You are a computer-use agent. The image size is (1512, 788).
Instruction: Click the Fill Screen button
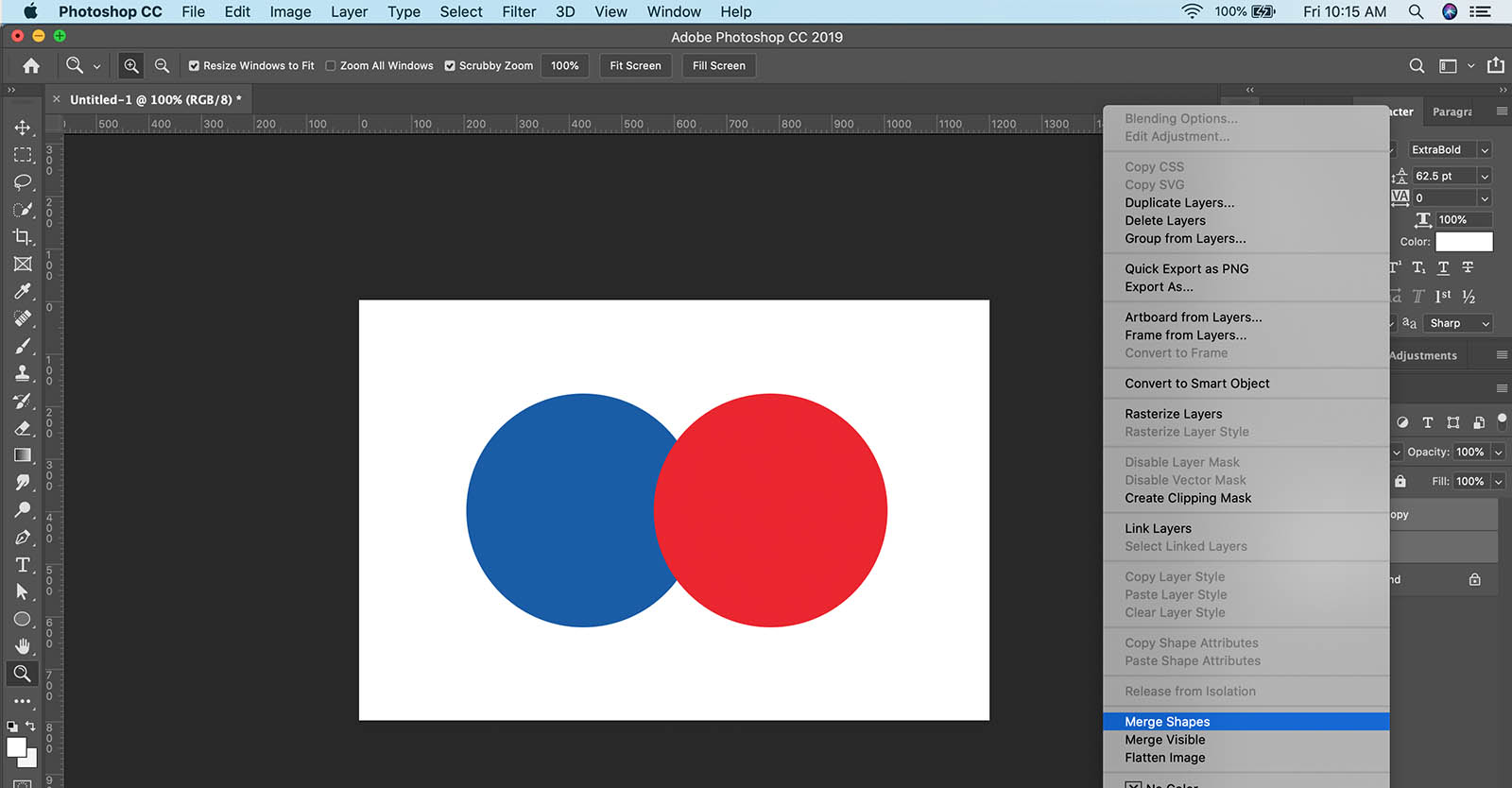click(718, 66)
